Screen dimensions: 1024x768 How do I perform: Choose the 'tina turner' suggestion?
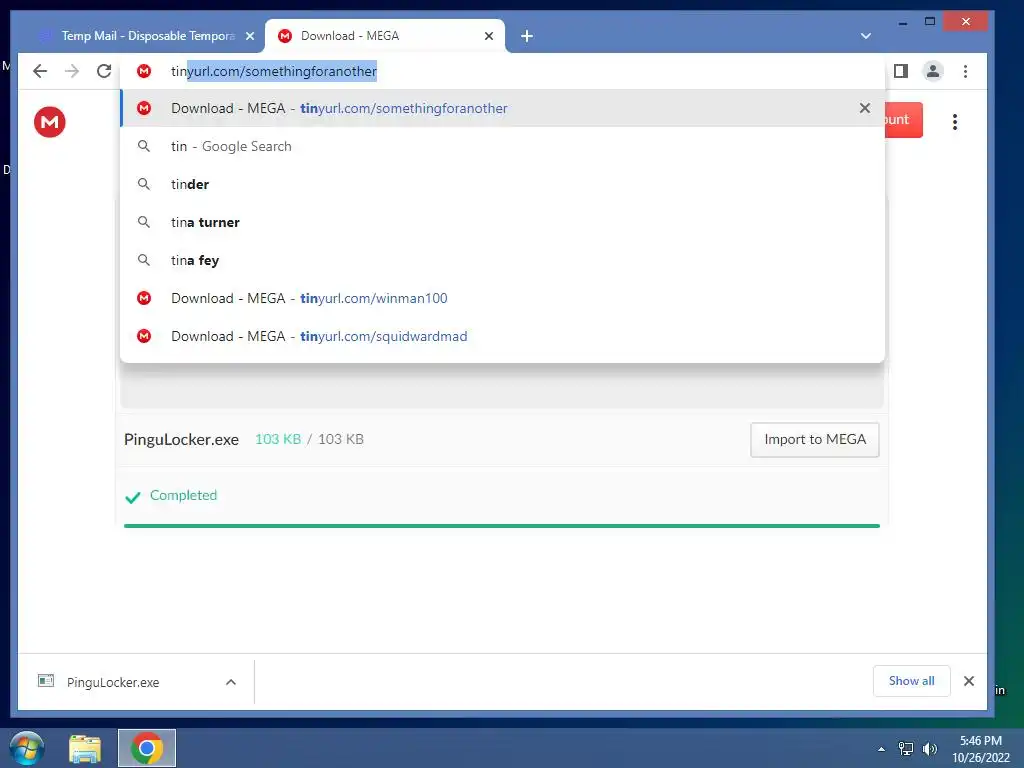(502, 222)
